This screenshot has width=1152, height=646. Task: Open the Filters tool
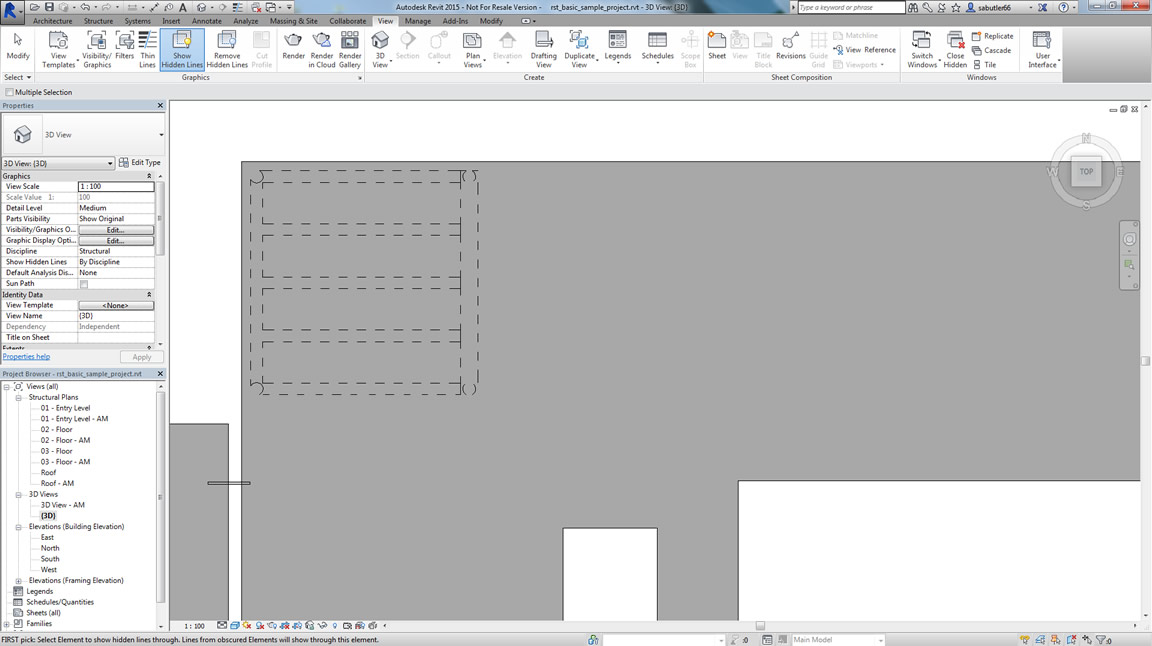pyautogui.click(x=124, y=46)
